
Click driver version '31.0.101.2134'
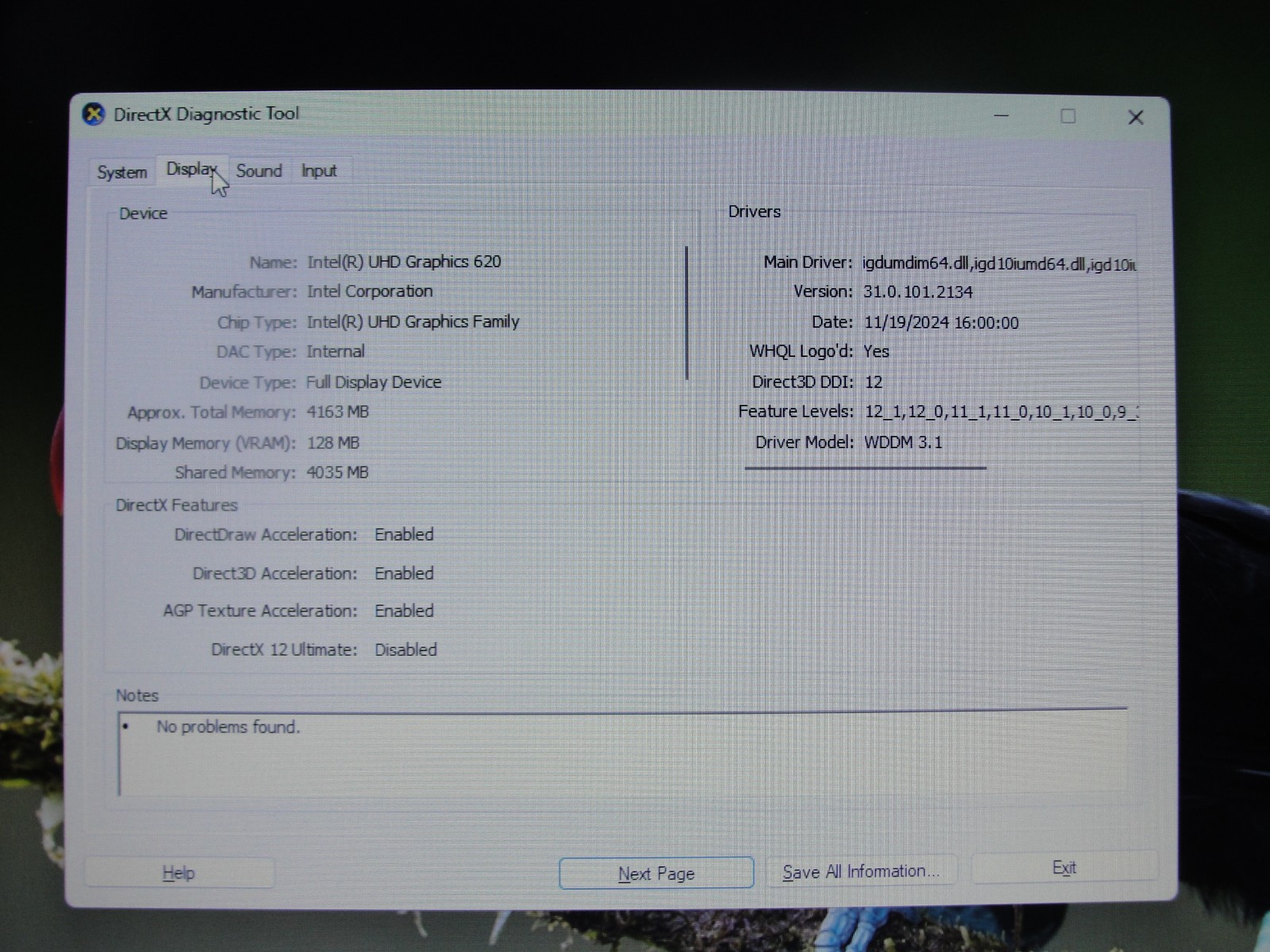click(918, 292)
